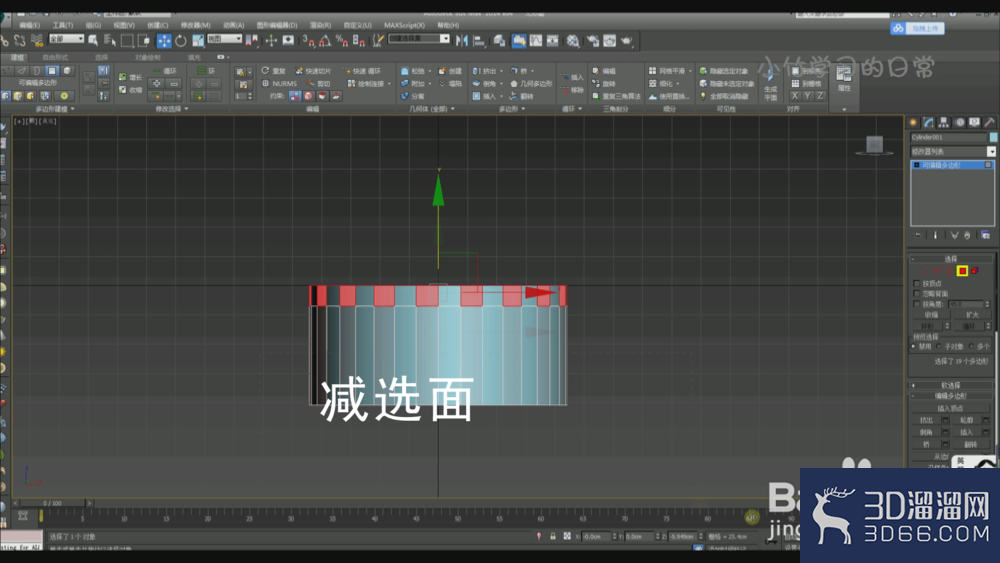This screenshot has width=1000, height=563.
Task: Toggle Spinner Snap icon
Action: coord(359,41)
